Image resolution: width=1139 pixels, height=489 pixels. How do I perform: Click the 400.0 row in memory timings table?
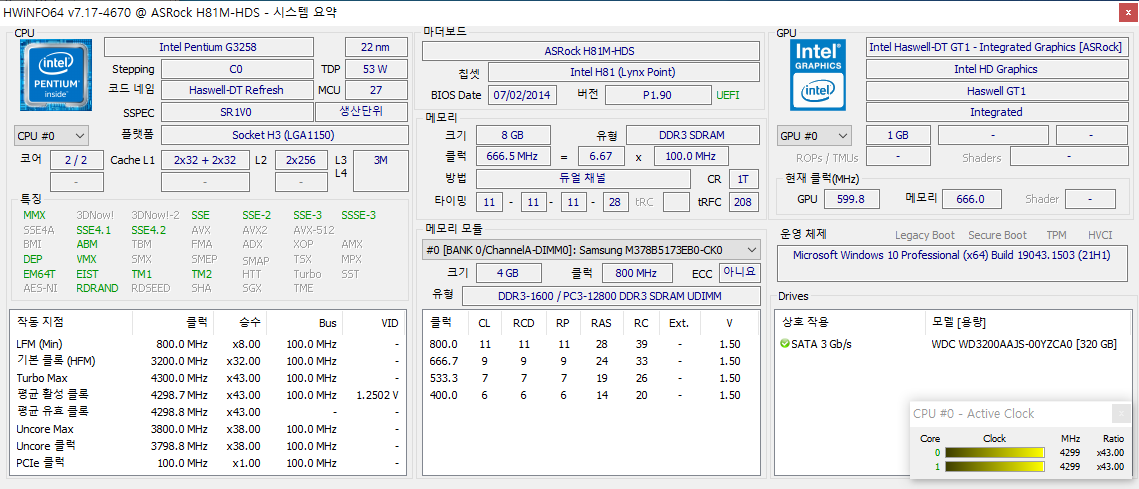(x=591, y=395)
